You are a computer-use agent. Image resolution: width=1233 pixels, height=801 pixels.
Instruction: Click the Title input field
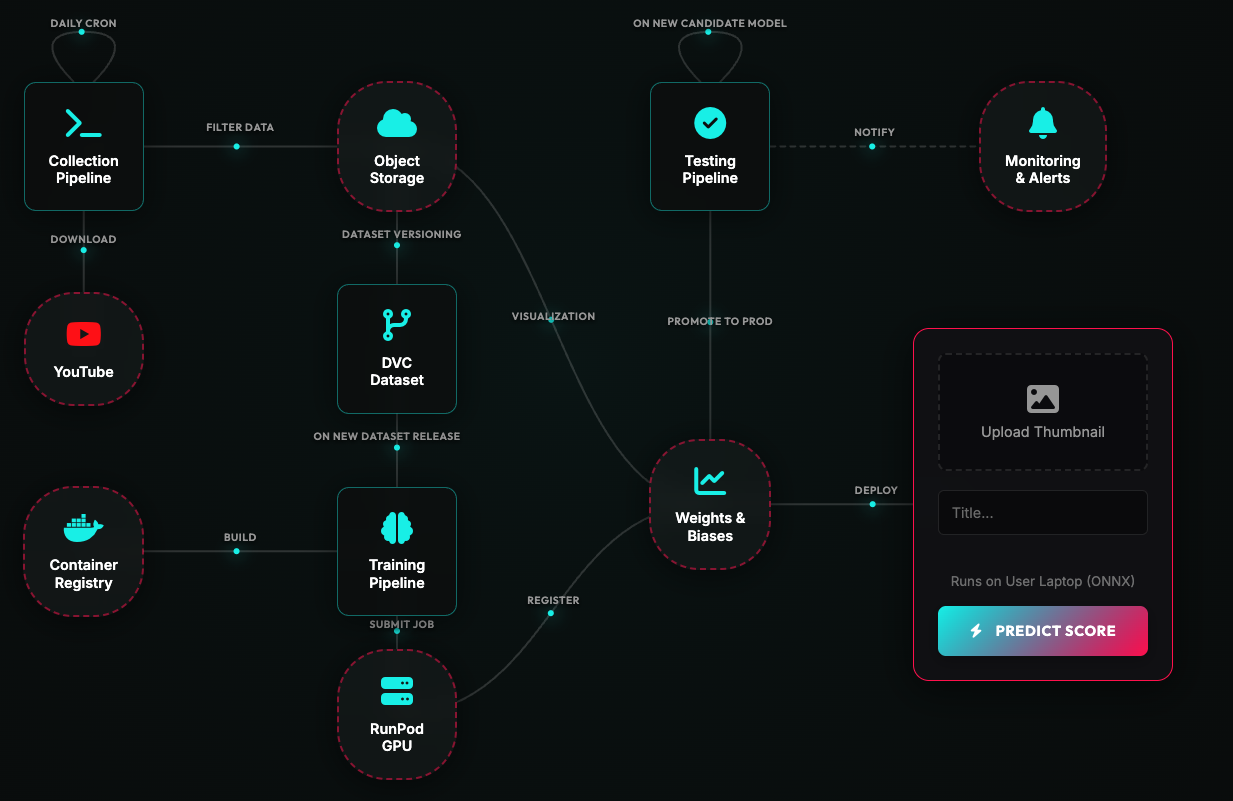click(1043, 512)
